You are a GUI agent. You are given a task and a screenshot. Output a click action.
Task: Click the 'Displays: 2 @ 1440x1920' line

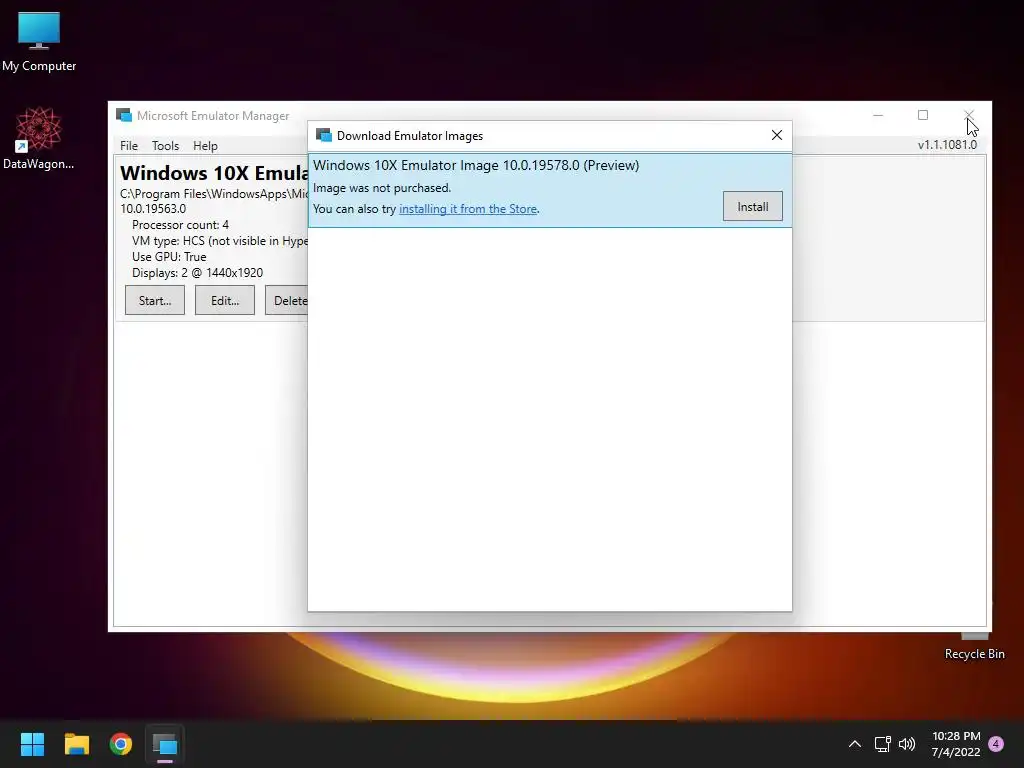(197, 273)
